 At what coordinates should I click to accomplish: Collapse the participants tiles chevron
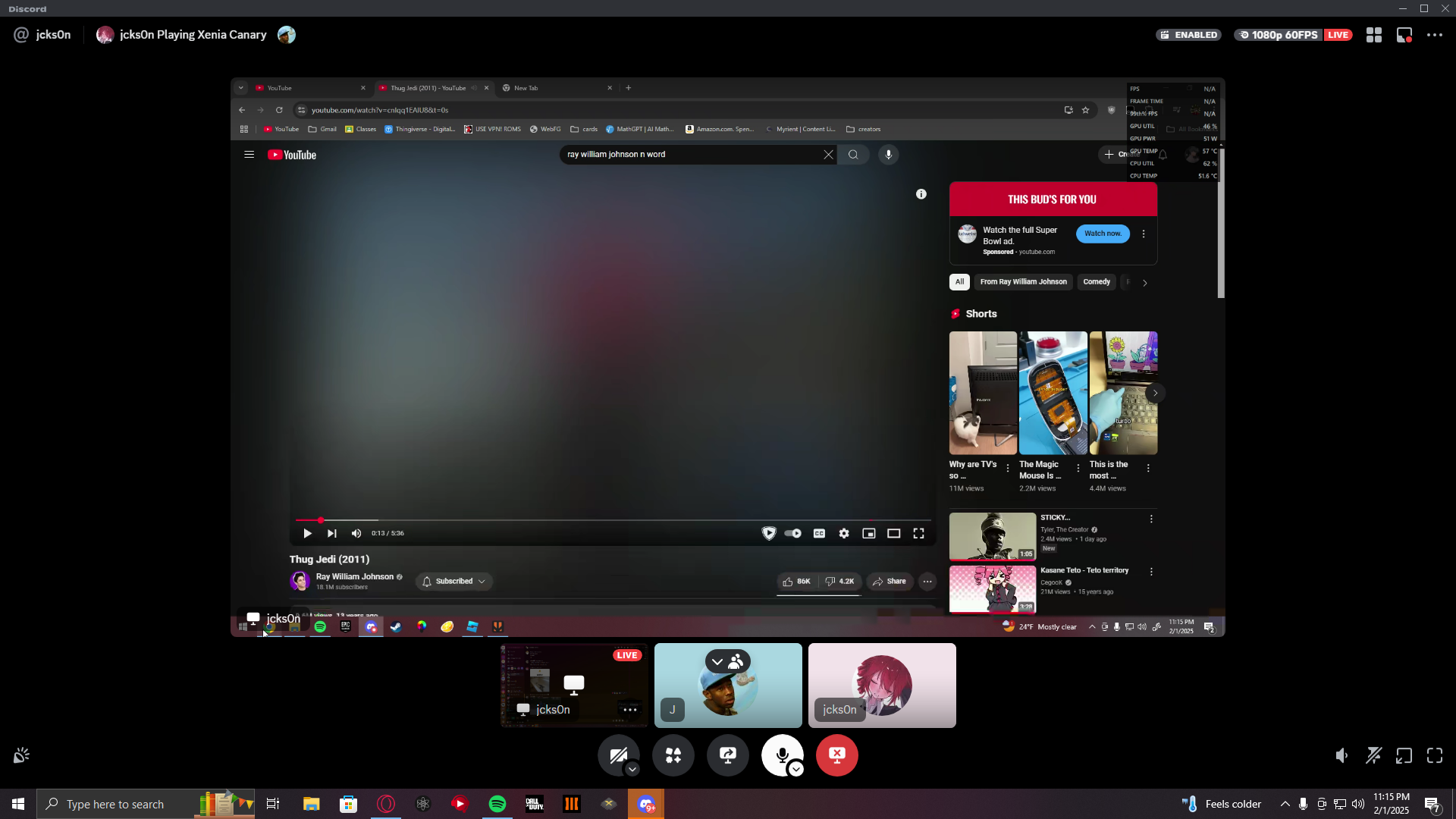point(717,662)
